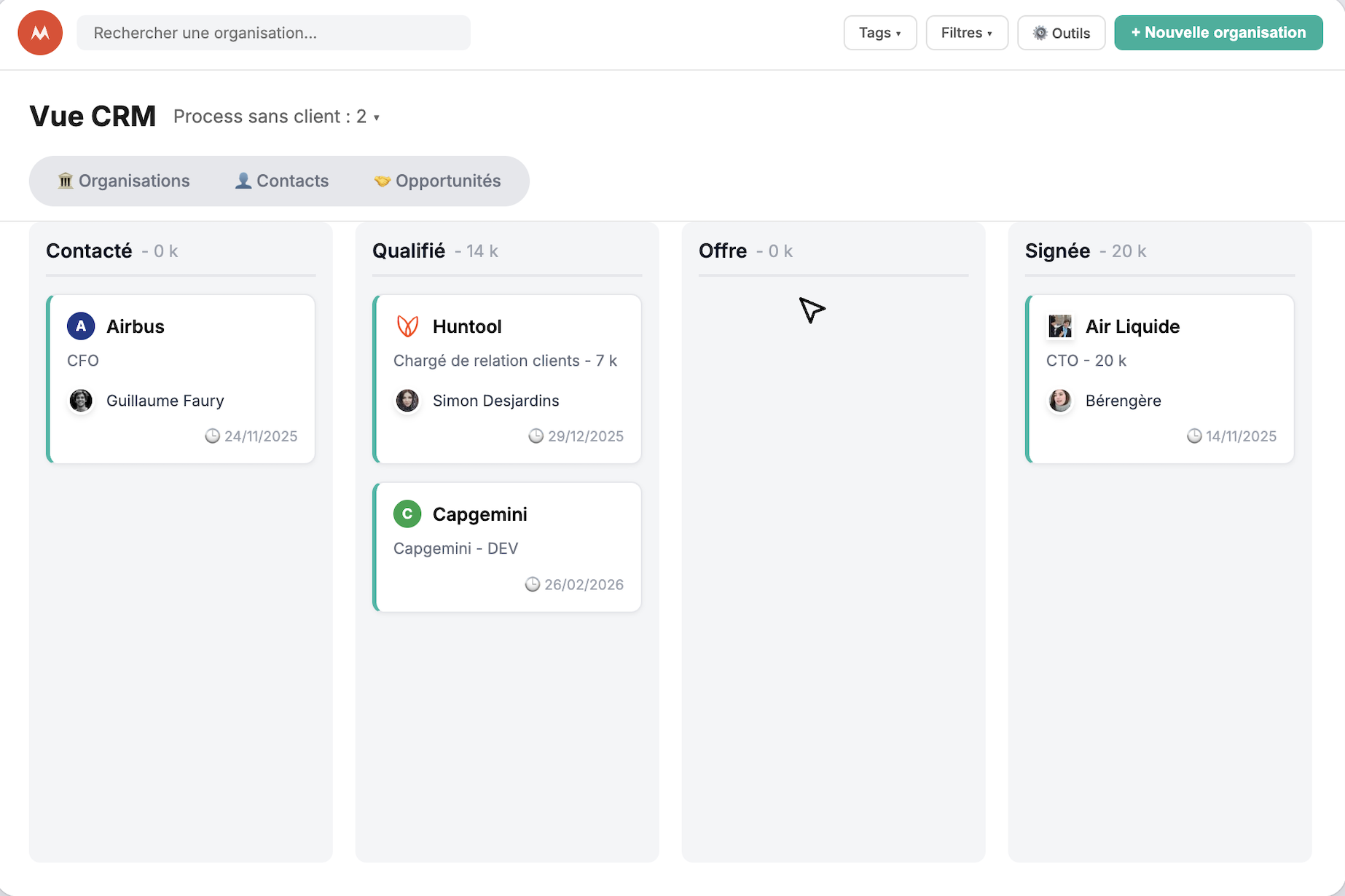Click the Outils button
This screenshot has width=1345, height=896.
[1061, 32]
